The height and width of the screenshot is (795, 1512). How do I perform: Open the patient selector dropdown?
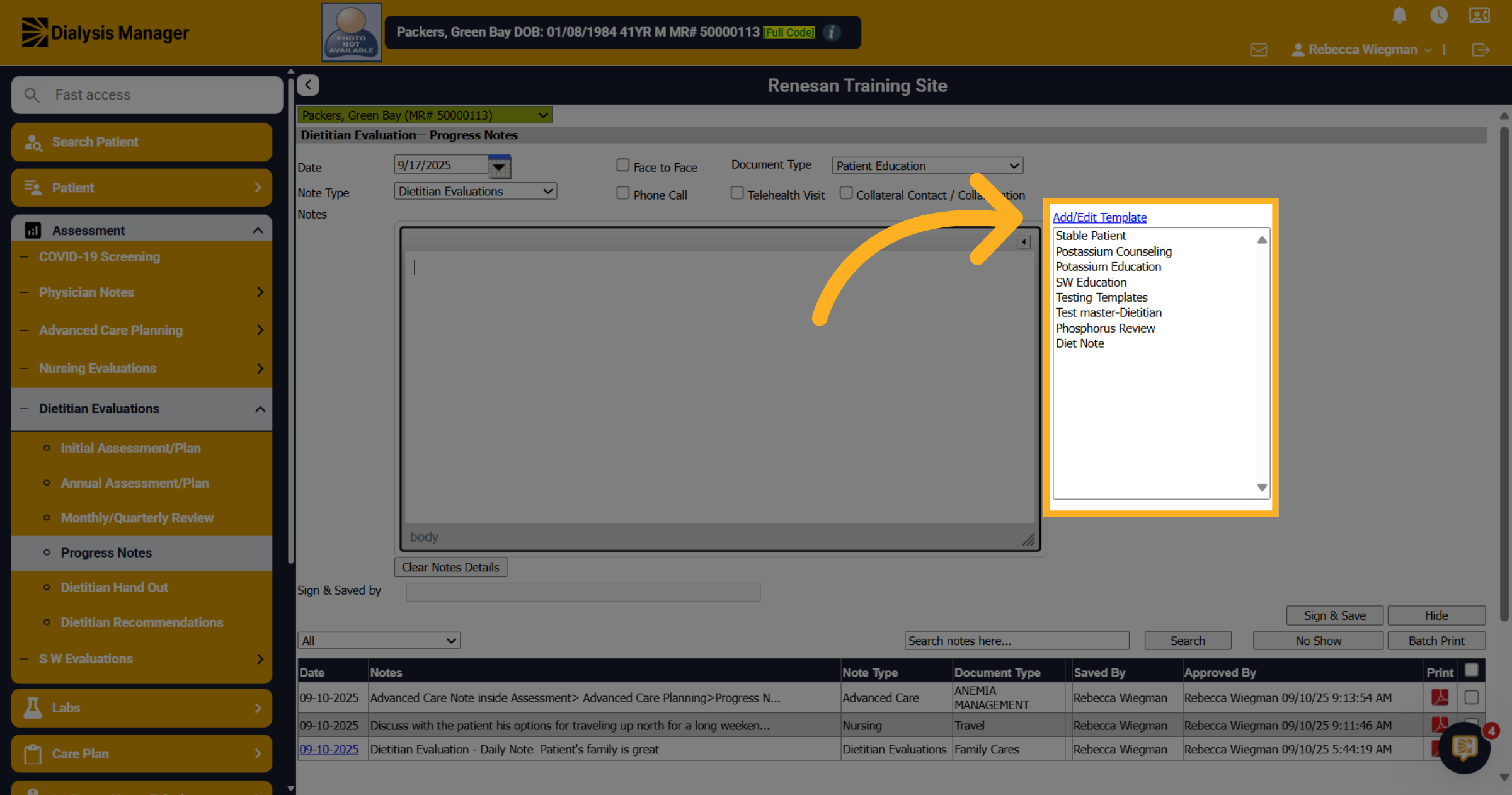(x=425, y=115)
